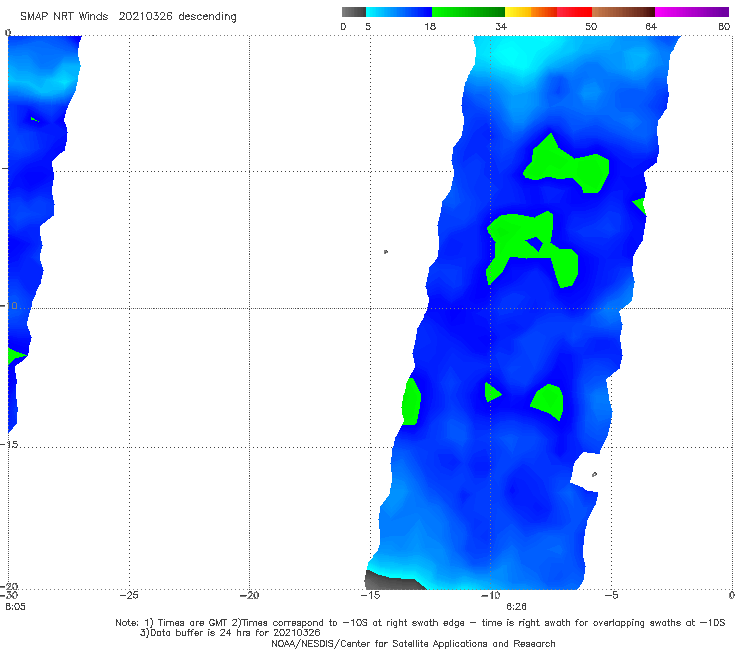Viewport: 740px width, 650px height.
Task: Click the yellow-orange colorbar segment after 34
Action: pyautogui.click(x=531, y=12)
